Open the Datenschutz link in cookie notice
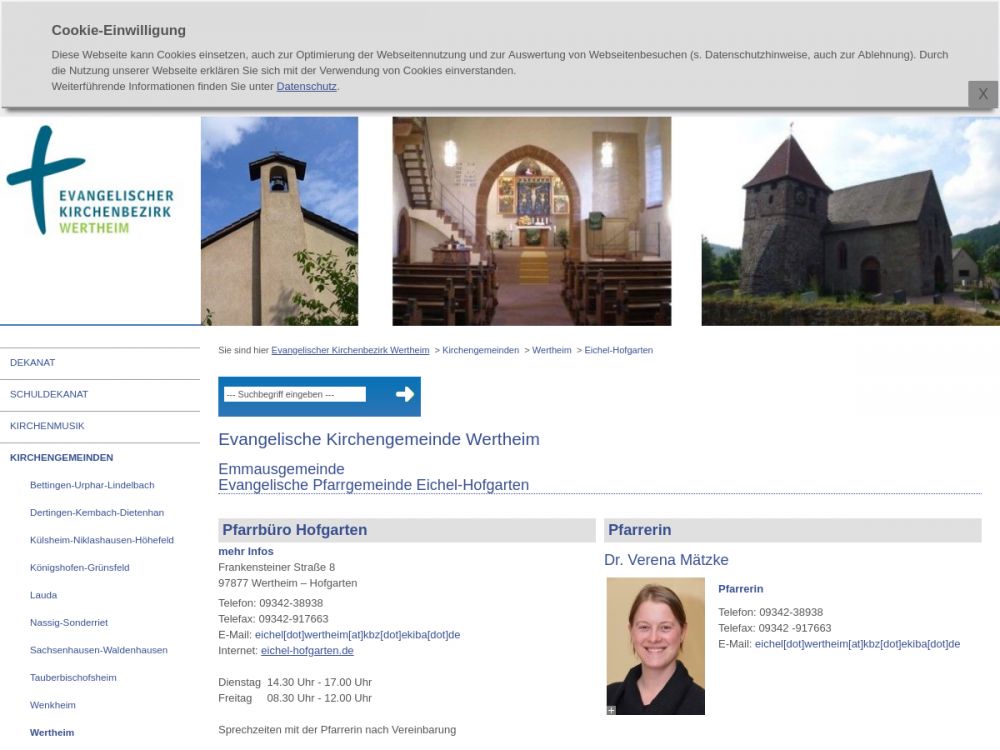 coord(306,87)
